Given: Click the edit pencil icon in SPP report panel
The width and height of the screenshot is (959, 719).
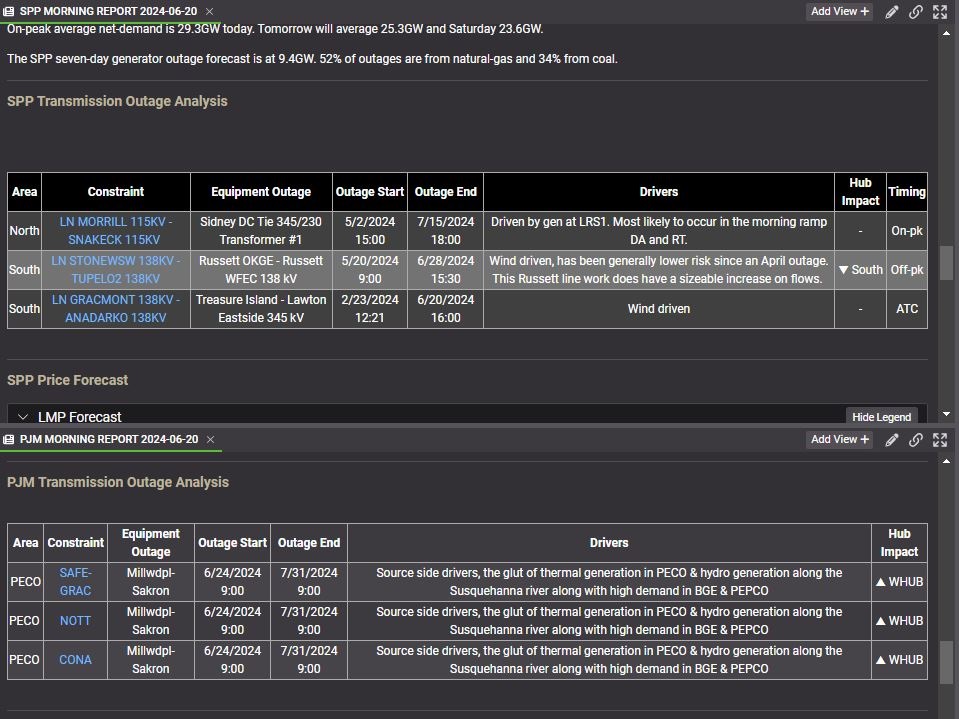Looking at the screenshot, I should pyautogui.click(x=892, y=12).
